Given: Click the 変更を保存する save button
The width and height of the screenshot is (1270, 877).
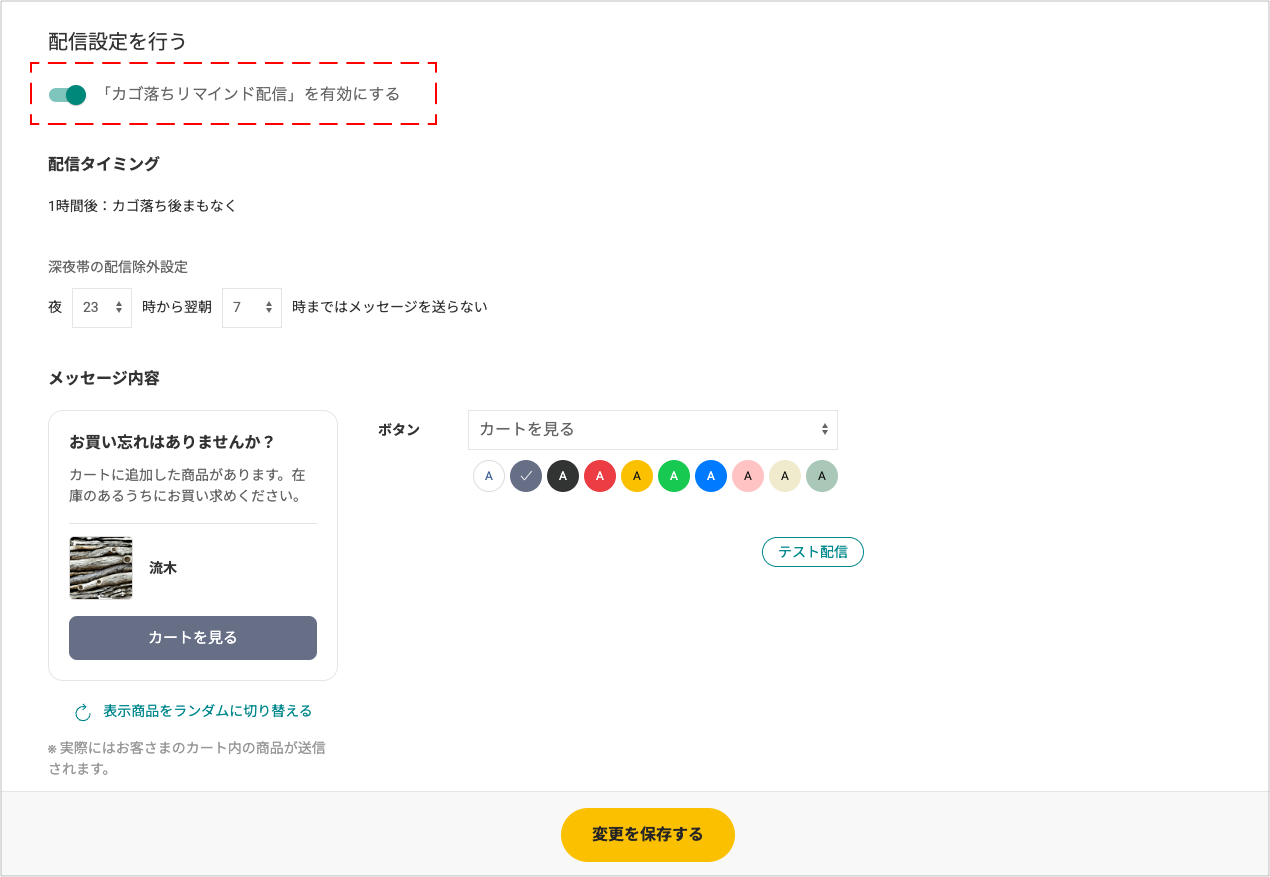Looking at the screenshot, I should [648, 835].
